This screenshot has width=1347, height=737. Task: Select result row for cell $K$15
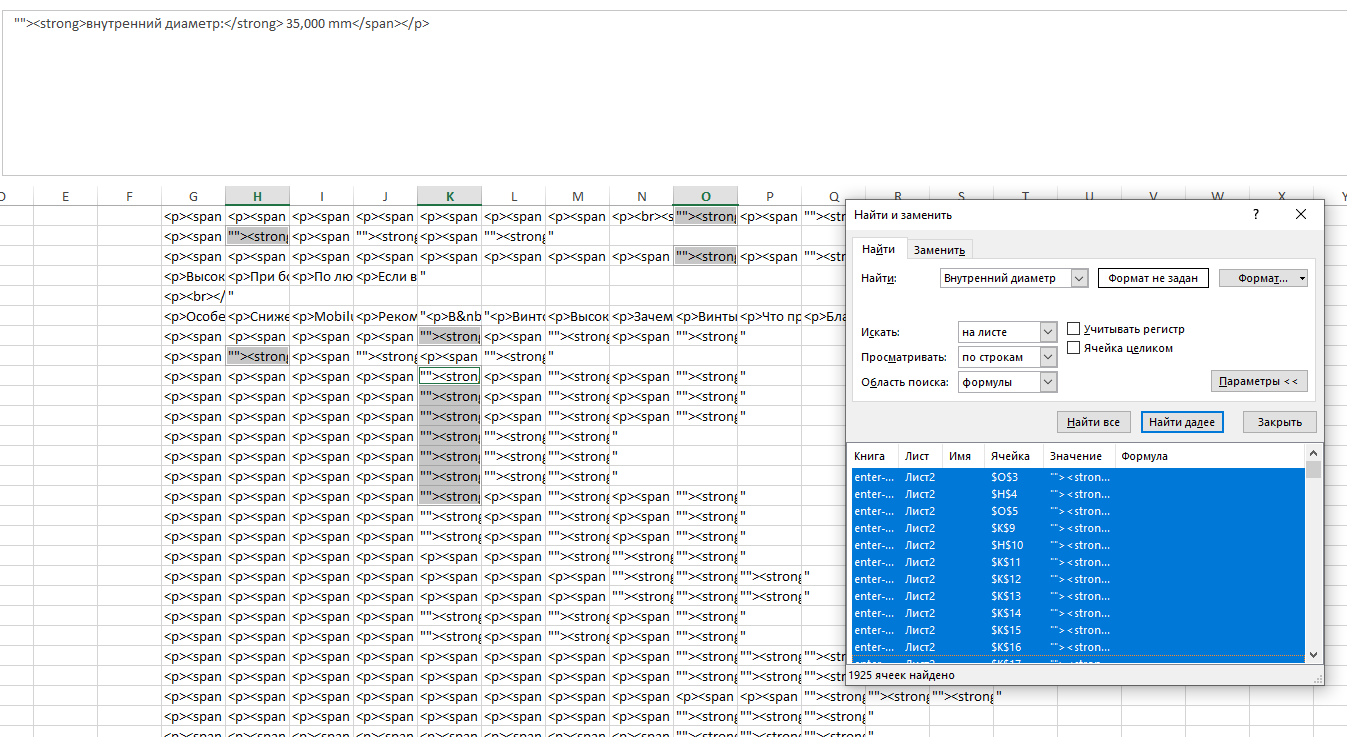pos(1078,630)
